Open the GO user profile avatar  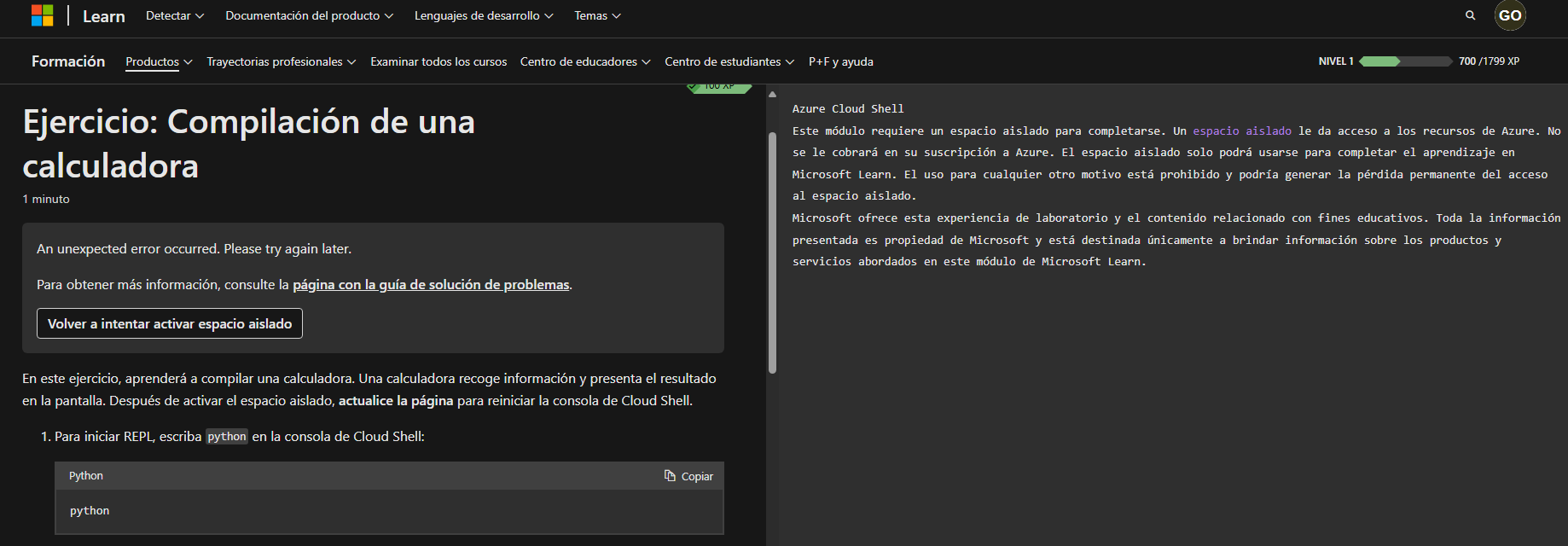(1510, 15)
